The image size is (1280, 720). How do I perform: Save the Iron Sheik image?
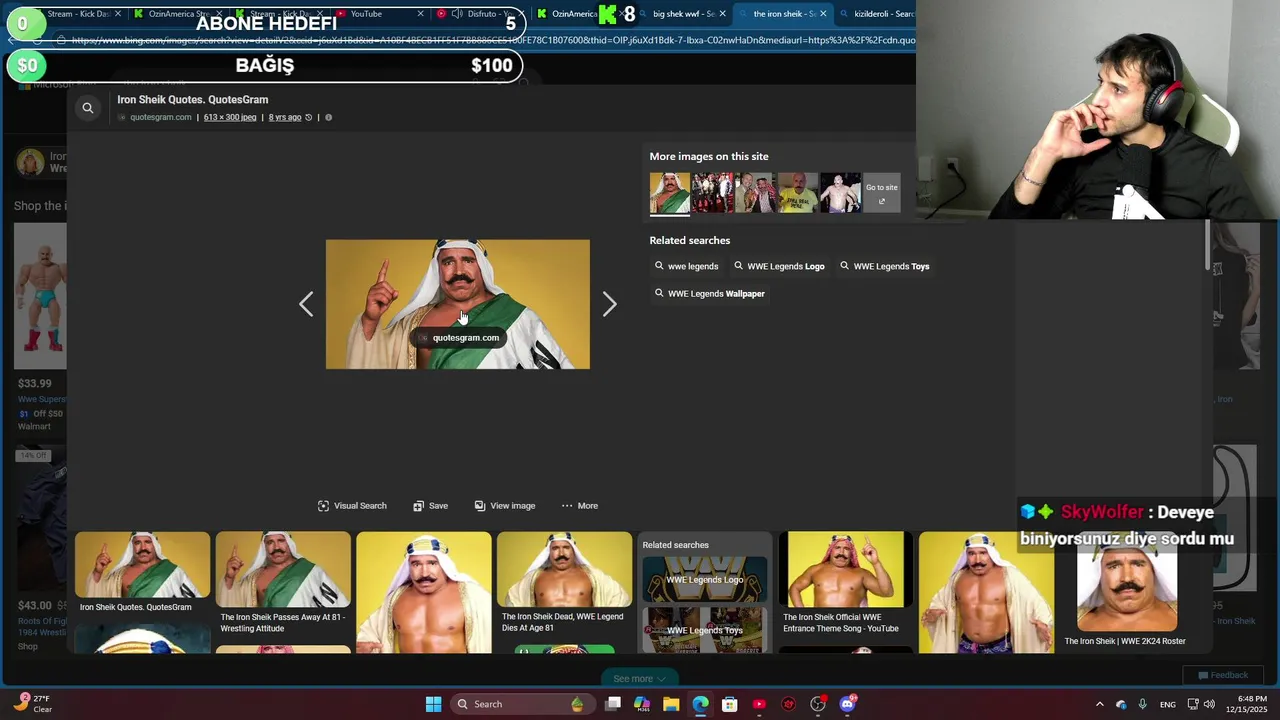(430, 506)
